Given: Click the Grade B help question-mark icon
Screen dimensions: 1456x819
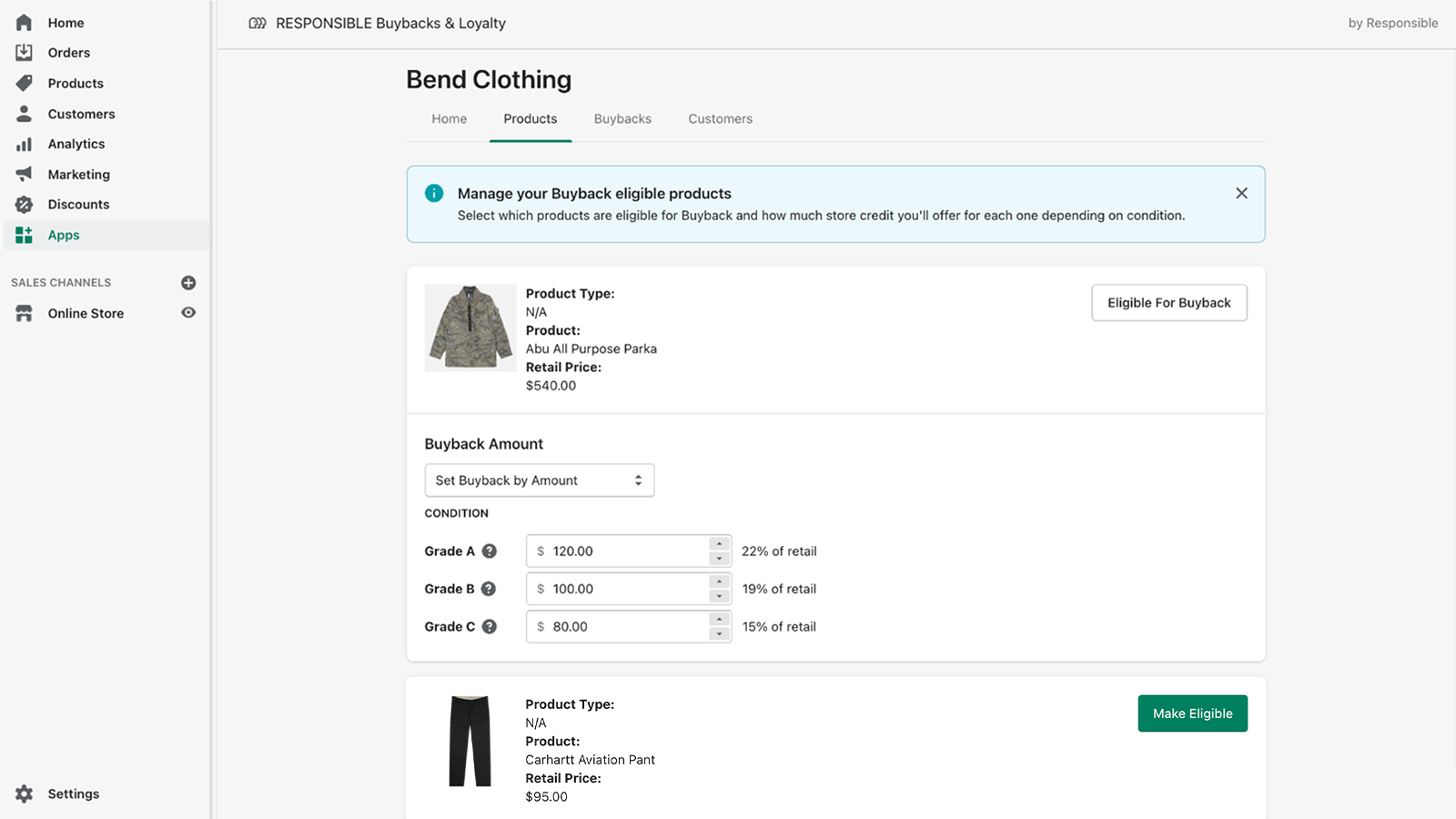Looking at the screenshot, I should click(x=489, y=589).
